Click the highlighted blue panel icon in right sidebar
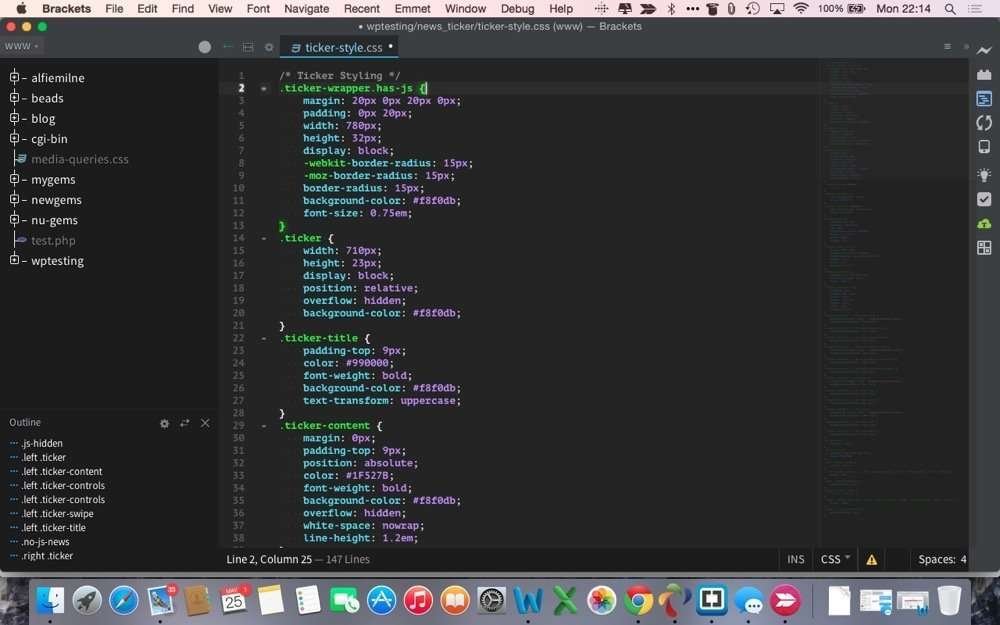This screenshot has height=625, width=1000. [x=984, y=99]
